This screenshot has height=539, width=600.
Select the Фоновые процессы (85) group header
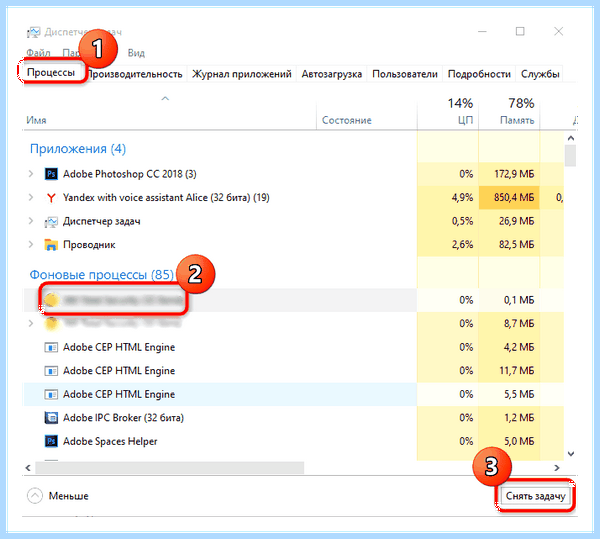click(101, 275)
